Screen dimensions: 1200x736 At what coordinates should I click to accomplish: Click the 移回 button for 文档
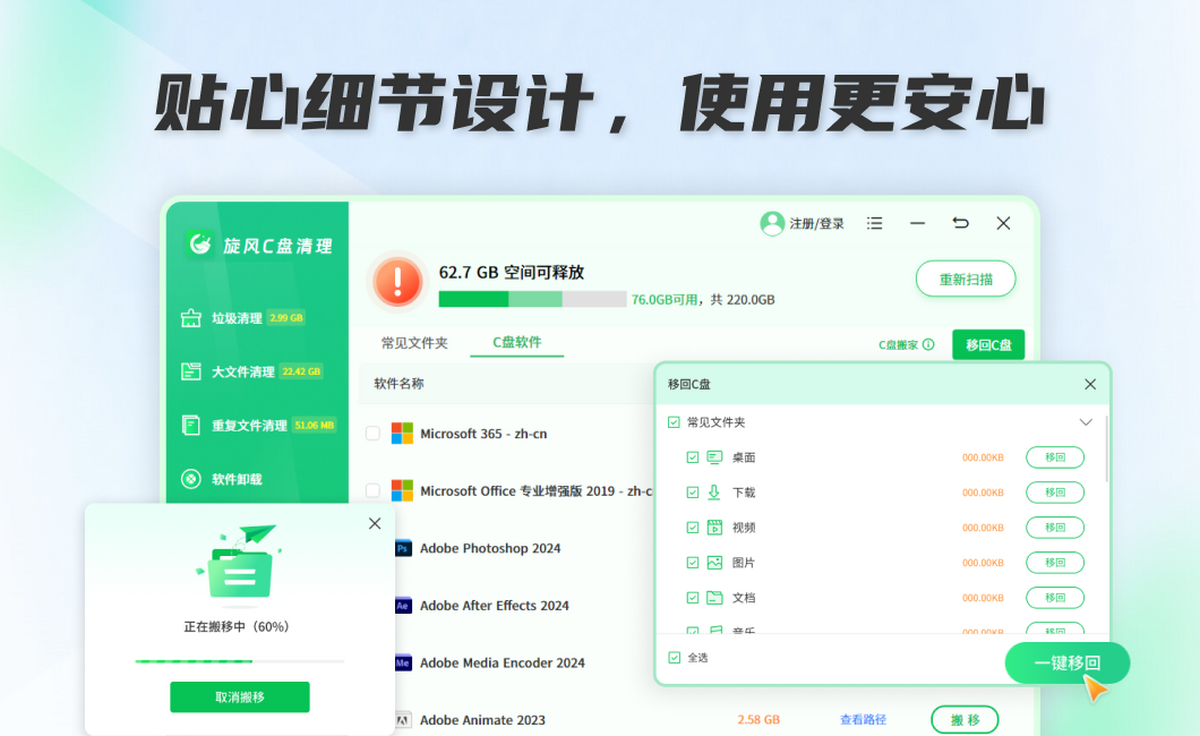[x=1055, y=597]
